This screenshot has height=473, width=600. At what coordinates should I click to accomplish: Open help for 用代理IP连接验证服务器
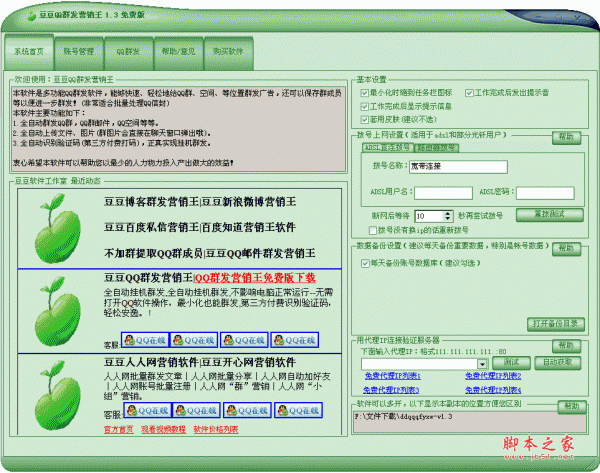(566, 346)
